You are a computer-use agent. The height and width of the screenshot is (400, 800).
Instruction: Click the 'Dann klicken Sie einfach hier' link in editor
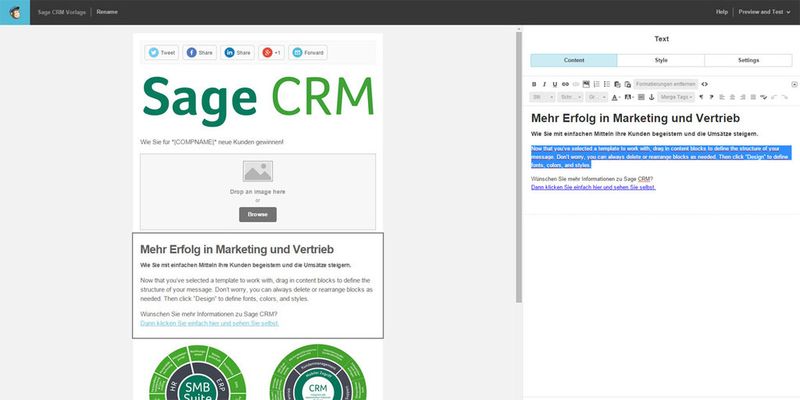pyautogui.click(x=593, y=187)
